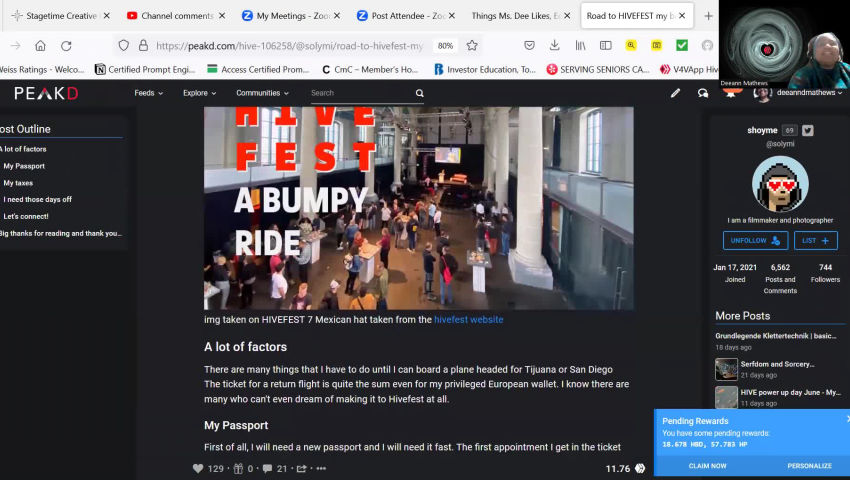Jump to A lot of factors outline
This screenshot has width=850, height=480.
pos(23,149)
